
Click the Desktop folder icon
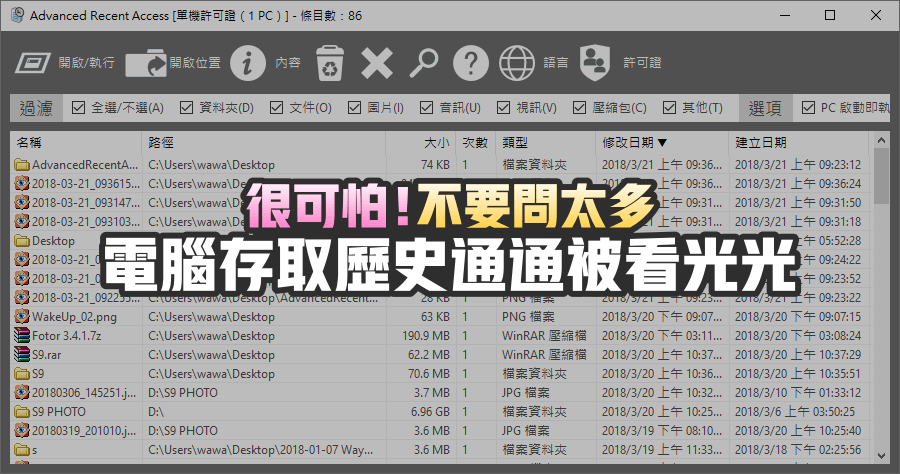click(x=22, y=240)
